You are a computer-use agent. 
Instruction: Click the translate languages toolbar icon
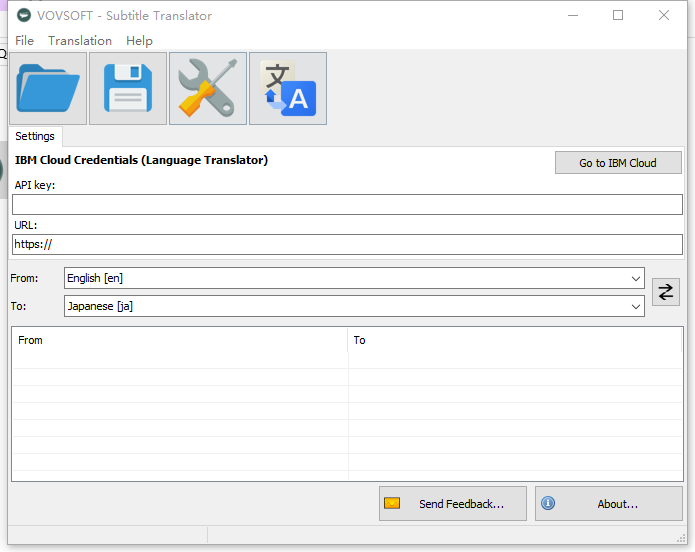tap(288, 89)
